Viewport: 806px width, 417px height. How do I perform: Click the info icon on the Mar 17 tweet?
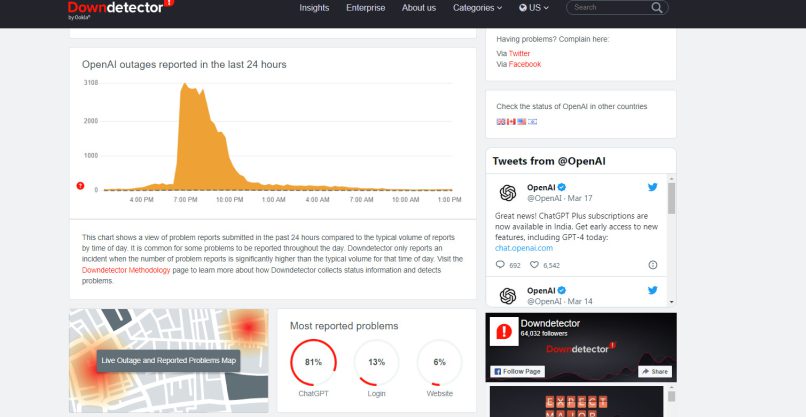tap(652, 265)
